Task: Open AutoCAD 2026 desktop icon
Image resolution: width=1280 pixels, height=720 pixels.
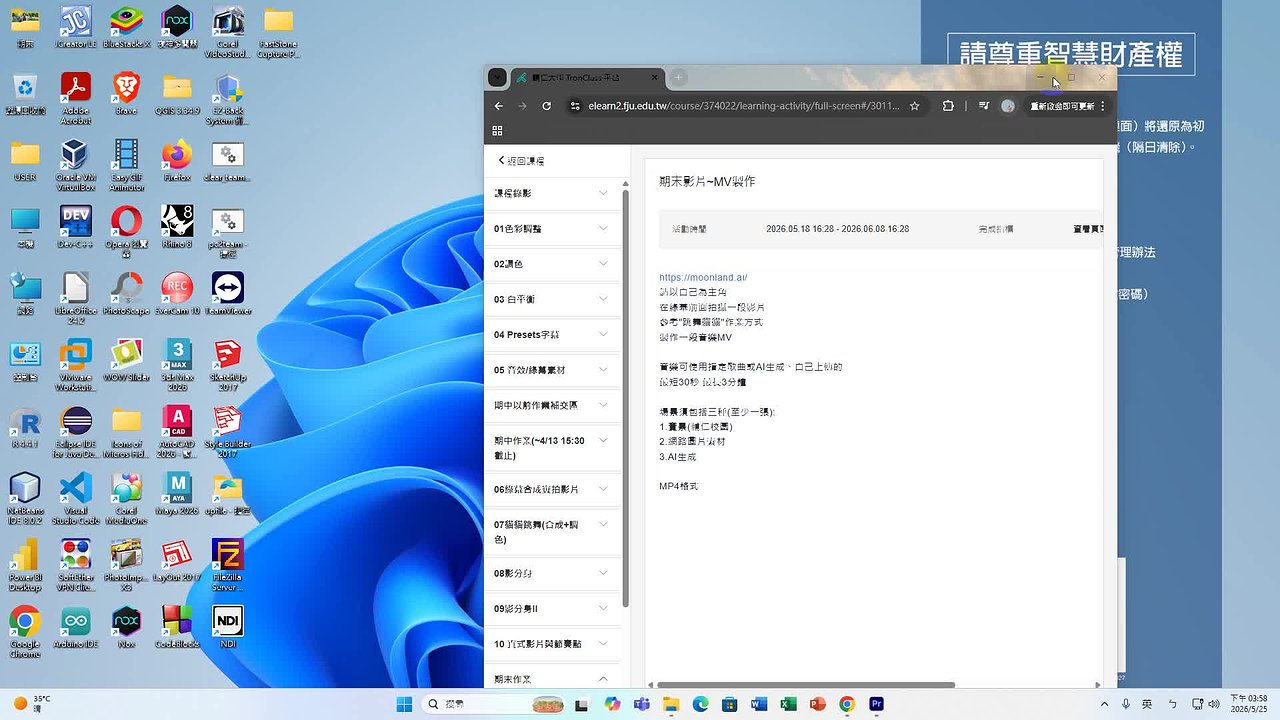Action: [177, 432]
